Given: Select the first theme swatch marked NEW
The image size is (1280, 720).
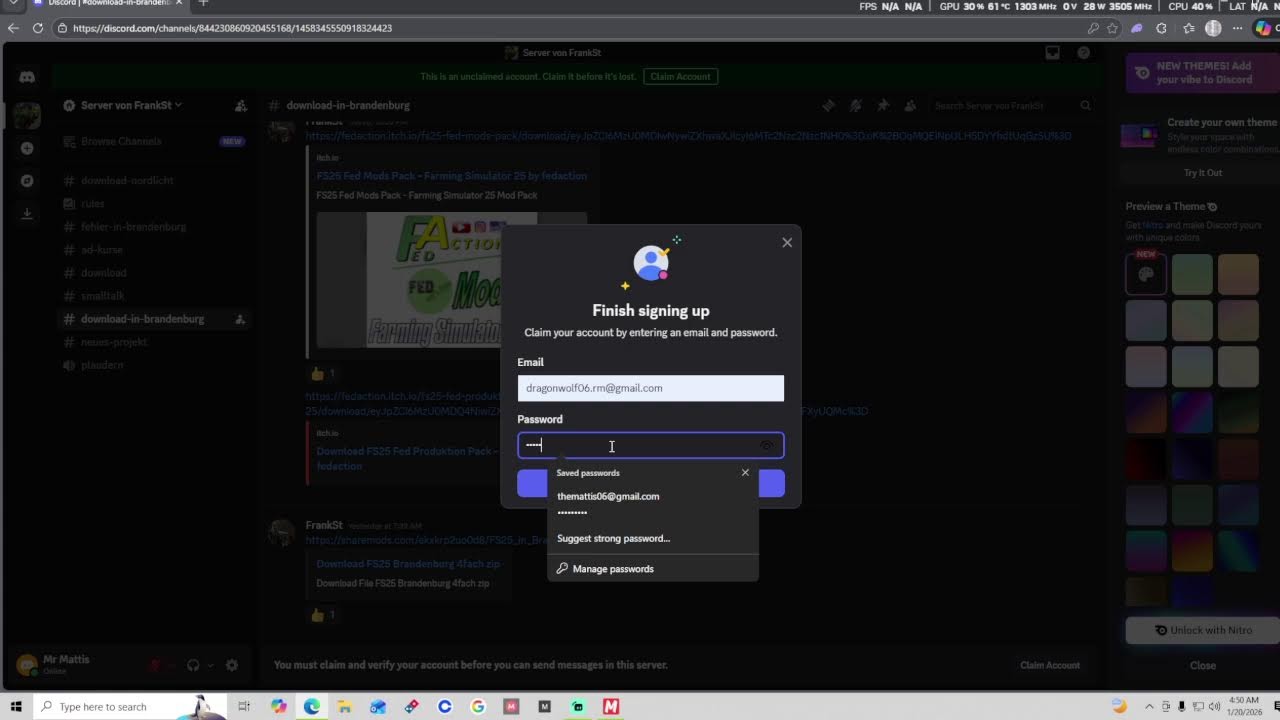Looking at the screenshot, I should 1146,274.
